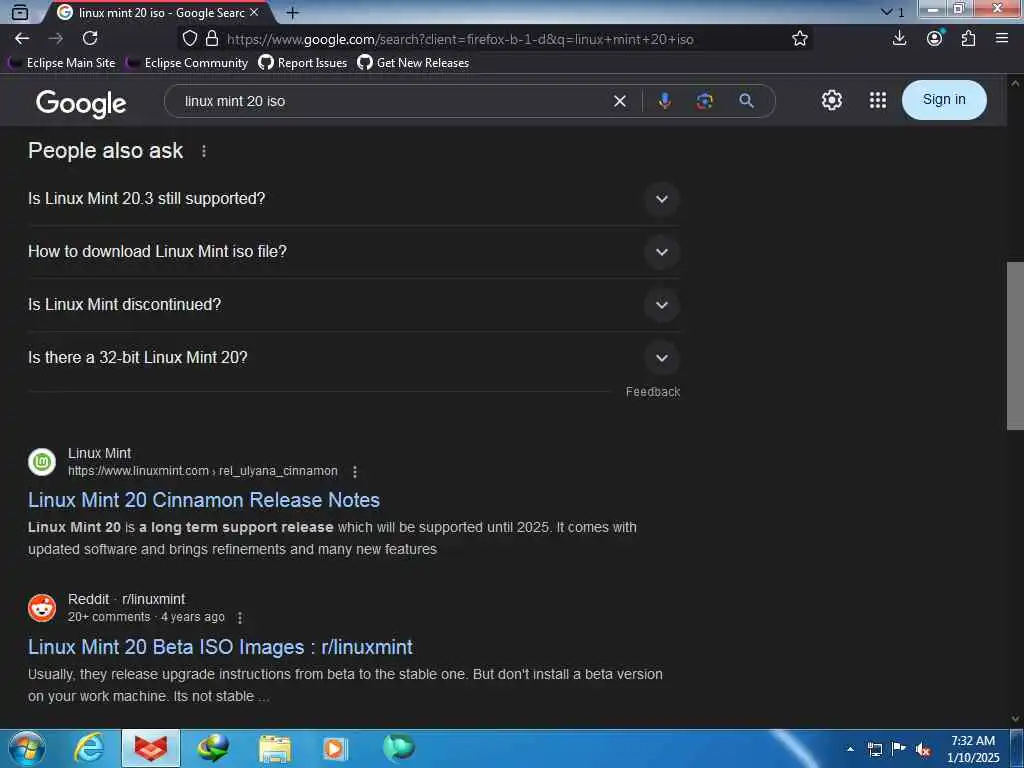The width and height of the screenshot is (1024, 768).
Task: Show hidden system tray icons
Action: point(850,749)
